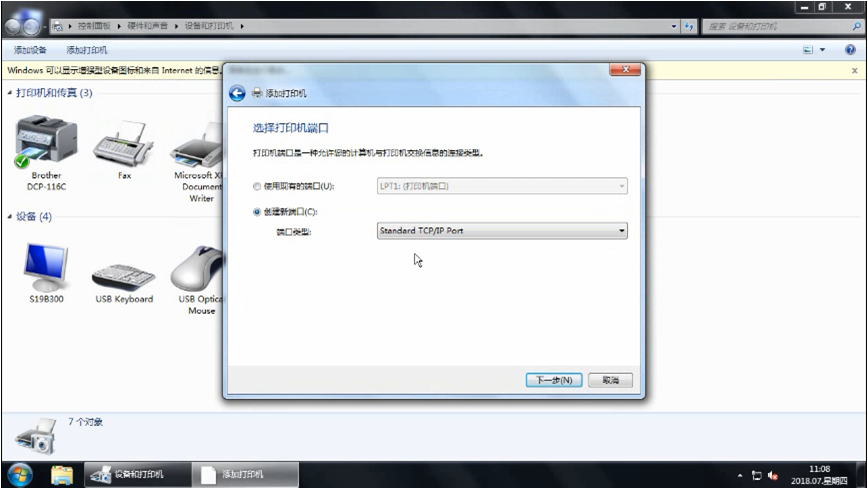Collapse the printers and faxes group
The width and height of the screenshot is (868, 489).
click(x=10, y=92)
